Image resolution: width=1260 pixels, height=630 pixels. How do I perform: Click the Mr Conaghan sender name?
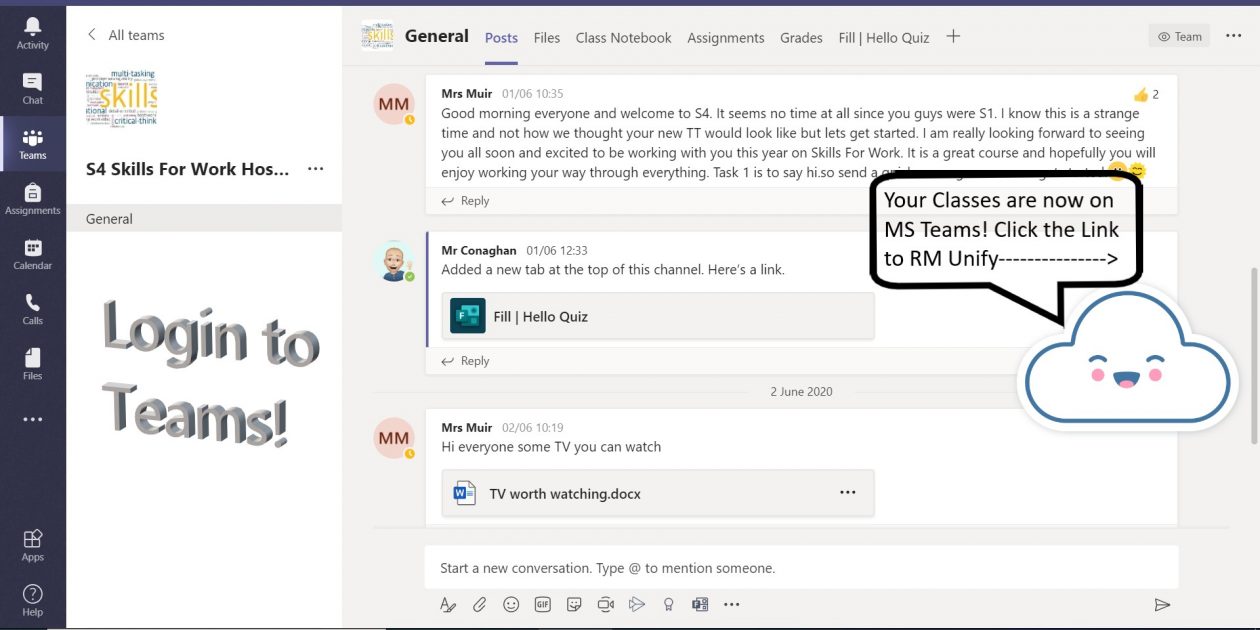[479, 251]
